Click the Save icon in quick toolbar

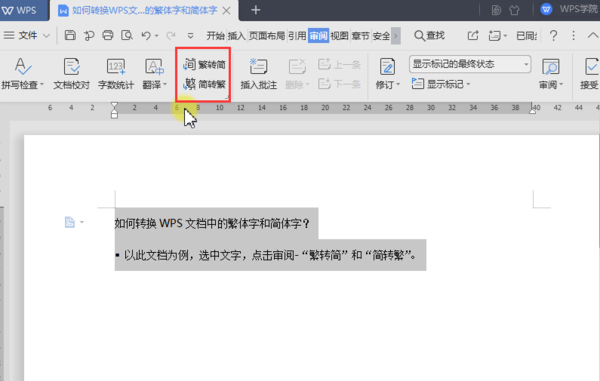[70, 36]
